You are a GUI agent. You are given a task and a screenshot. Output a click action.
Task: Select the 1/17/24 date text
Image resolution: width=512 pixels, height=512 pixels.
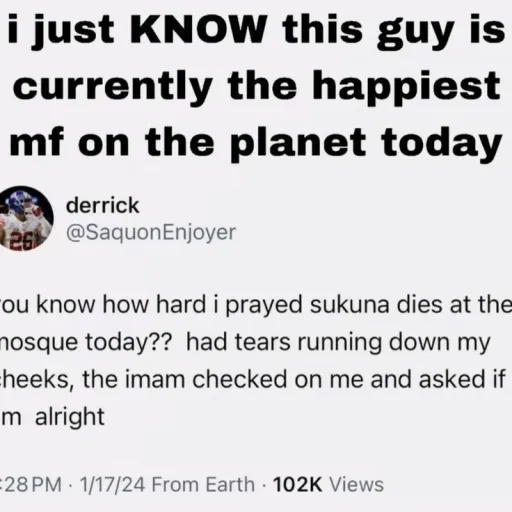point(112,484)
